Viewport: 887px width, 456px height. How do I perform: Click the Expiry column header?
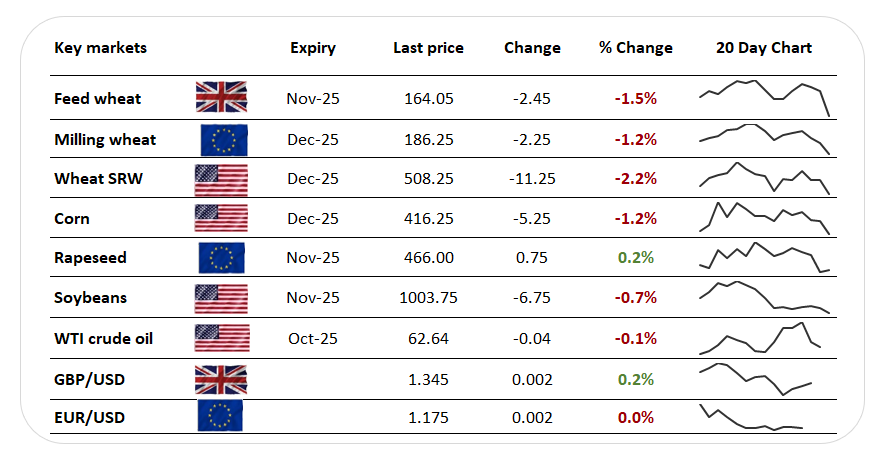[x=313, y=49]
